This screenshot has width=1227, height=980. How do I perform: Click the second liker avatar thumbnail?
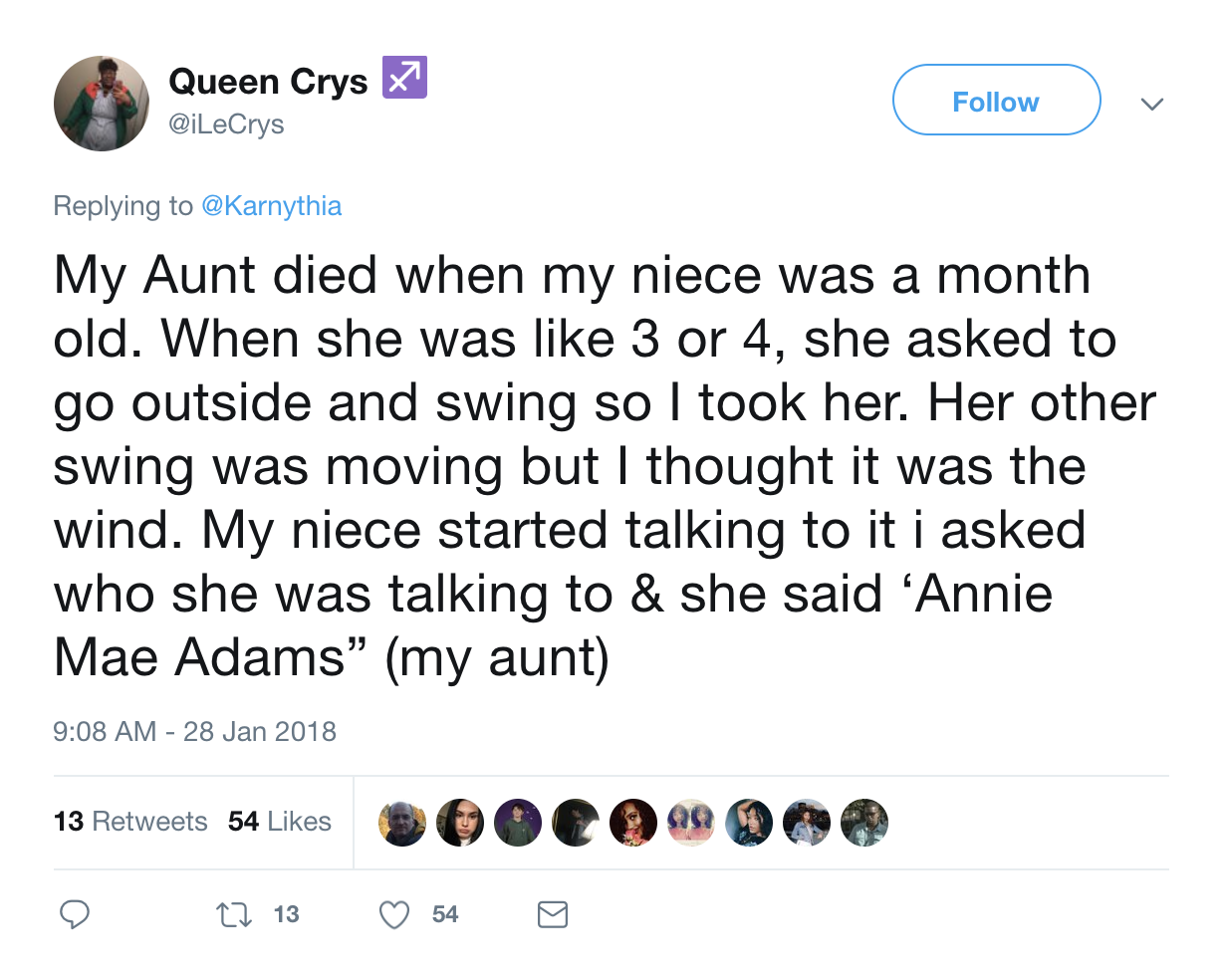pos(460,823)
